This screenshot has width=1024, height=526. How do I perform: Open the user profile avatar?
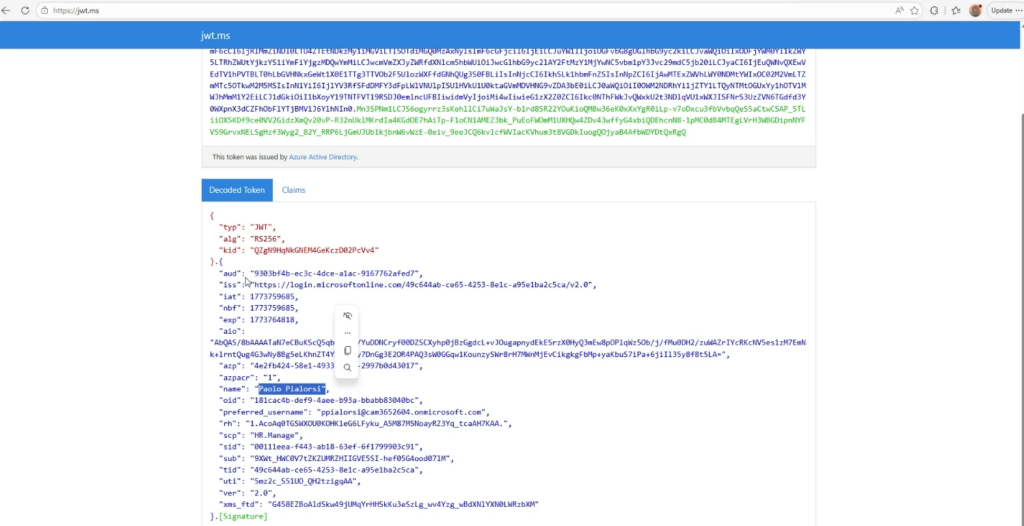[x=975, y=10]
